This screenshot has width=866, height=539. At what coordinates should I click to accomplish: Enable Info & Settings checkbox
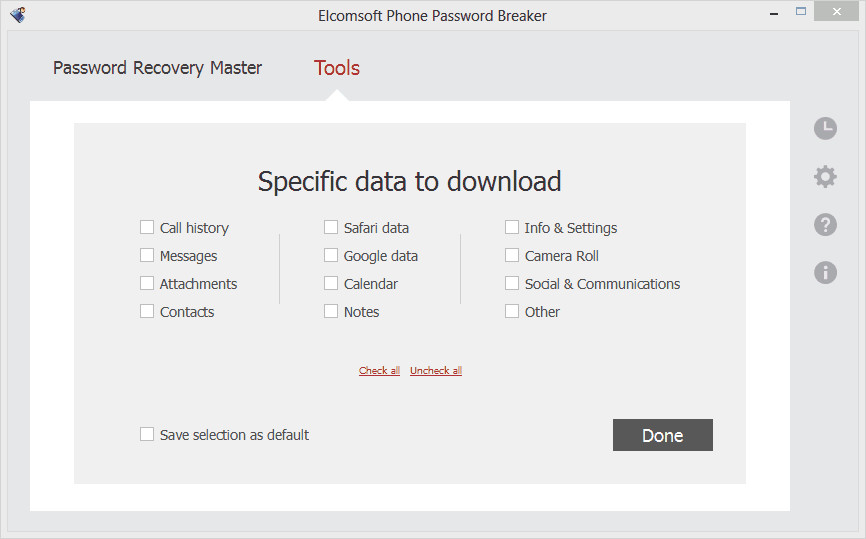pos(512,228)
